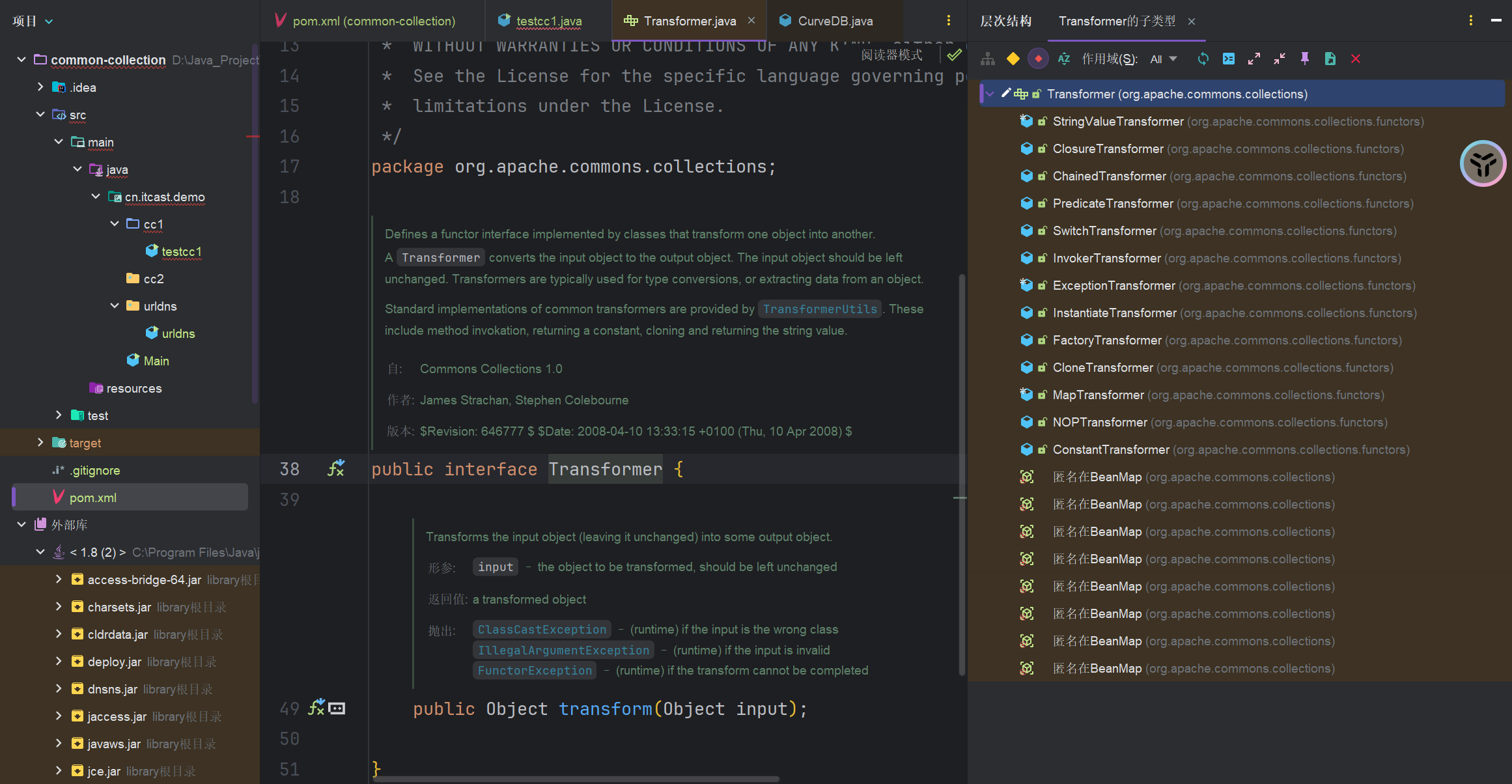This screenshot has width=1512, height=784.
Task: Click the ClassCastException link in docs
Action: tap(542, 630)
